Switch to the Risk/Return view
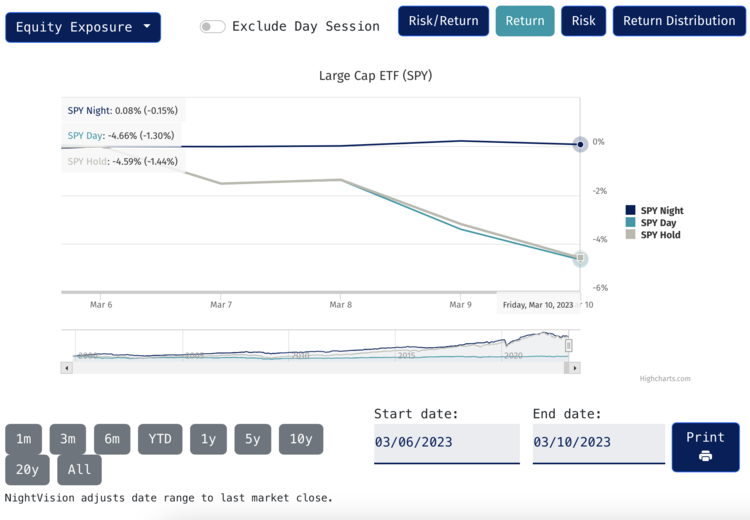The height and width of the screenshot is (520, 750). pyautogui.click(x=444, y=21)
